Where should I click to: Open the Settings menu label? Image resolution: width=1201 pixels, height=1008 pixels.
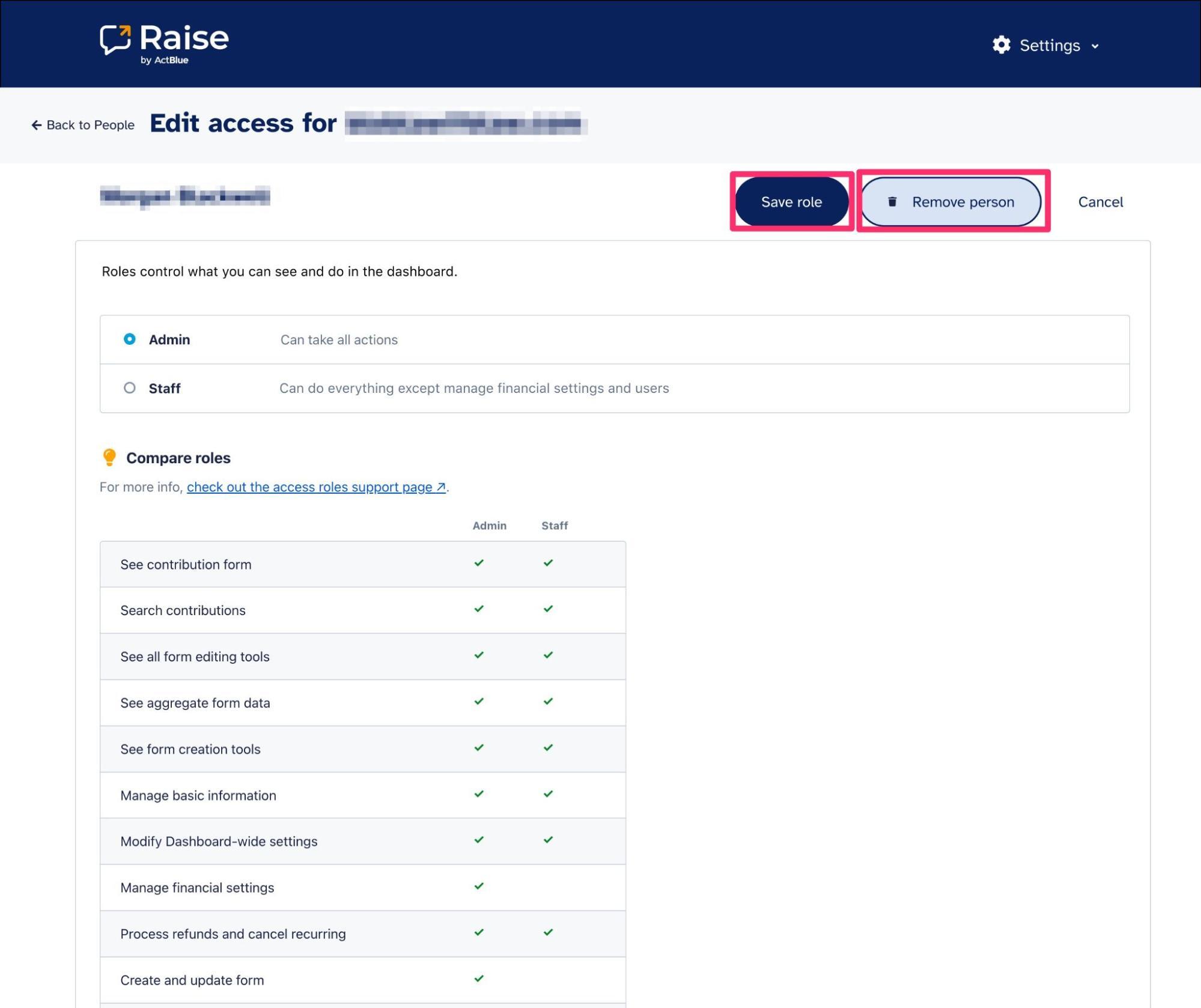(1049, 46)
